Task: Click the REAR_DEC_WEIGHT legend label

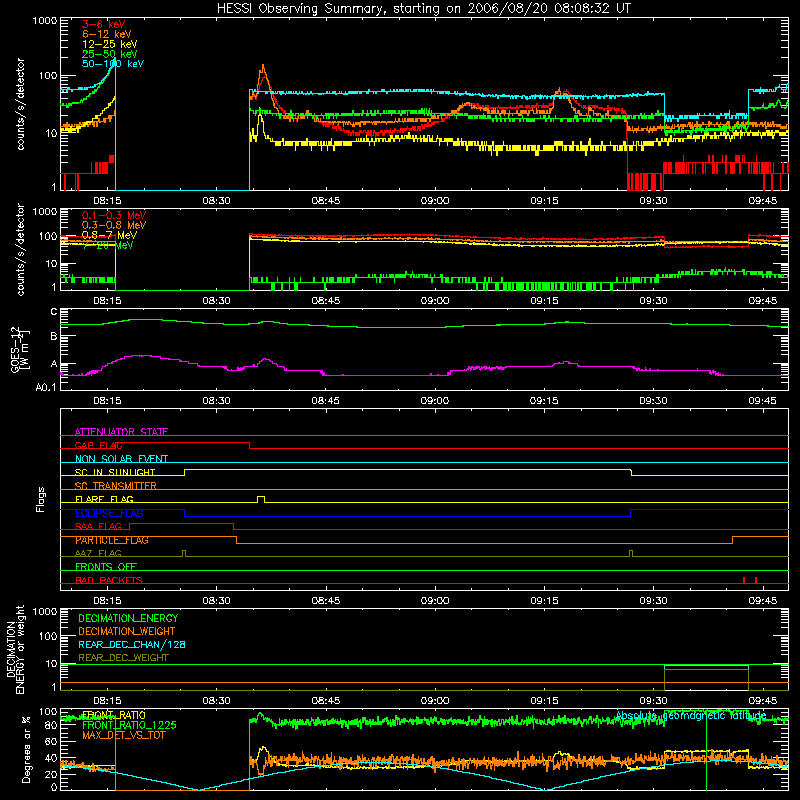Action: (123, 658)
